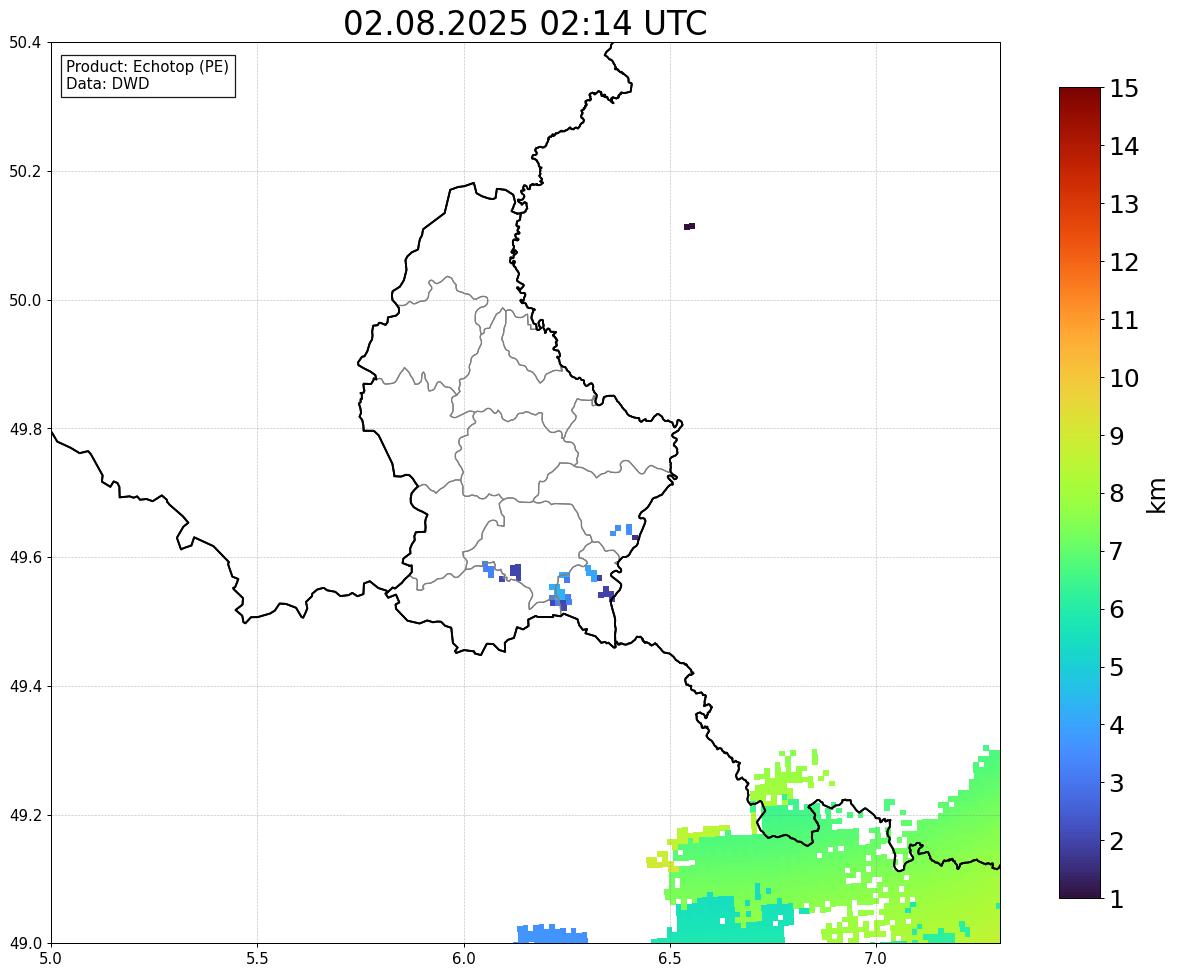The image size is (1178, 976).
Task: Click the x-axis label 7.0
Action: (x=876, y=959)
